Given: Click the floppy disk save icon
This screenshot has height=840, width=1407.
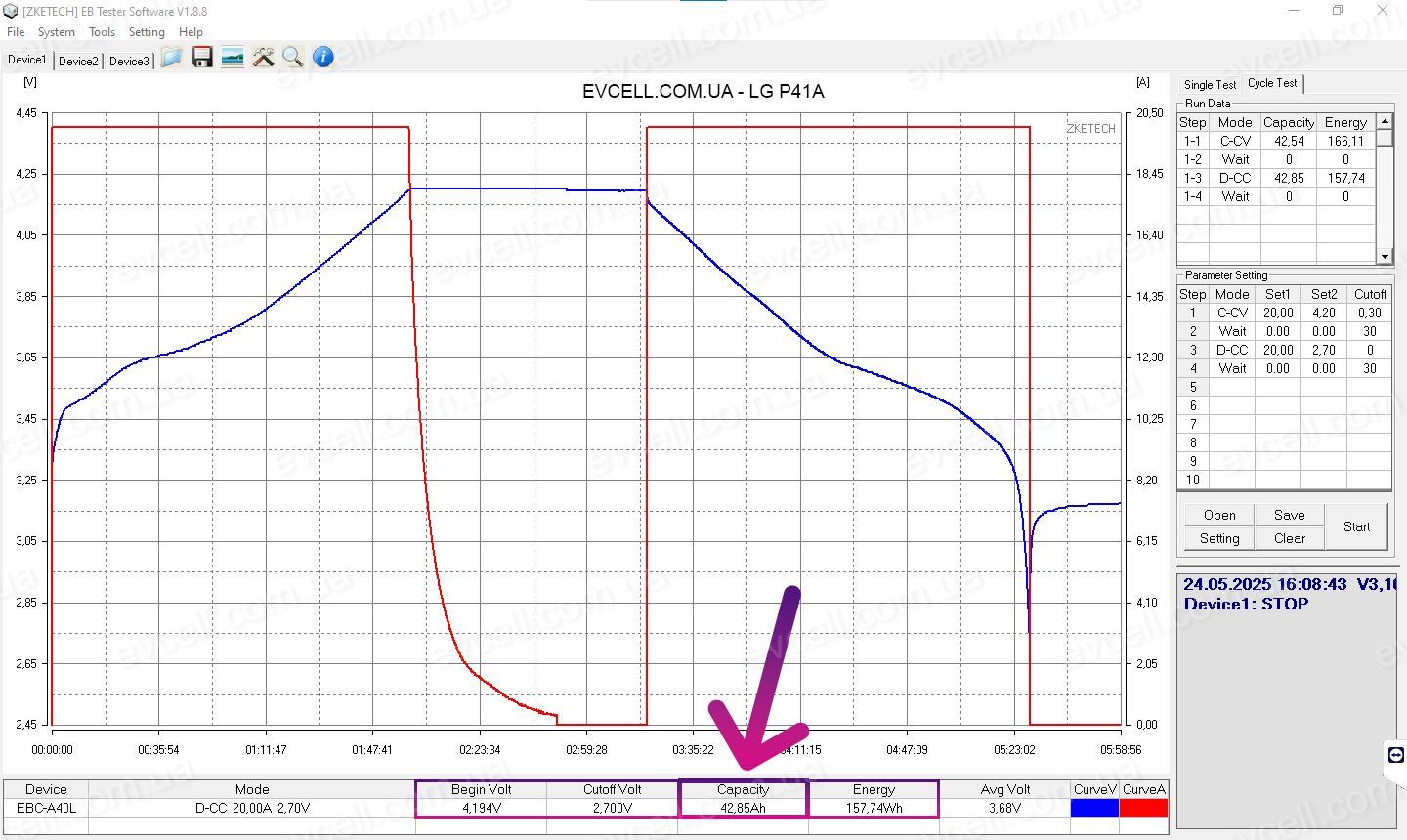Looking at the screenshot, I should [x=202, y=58].
